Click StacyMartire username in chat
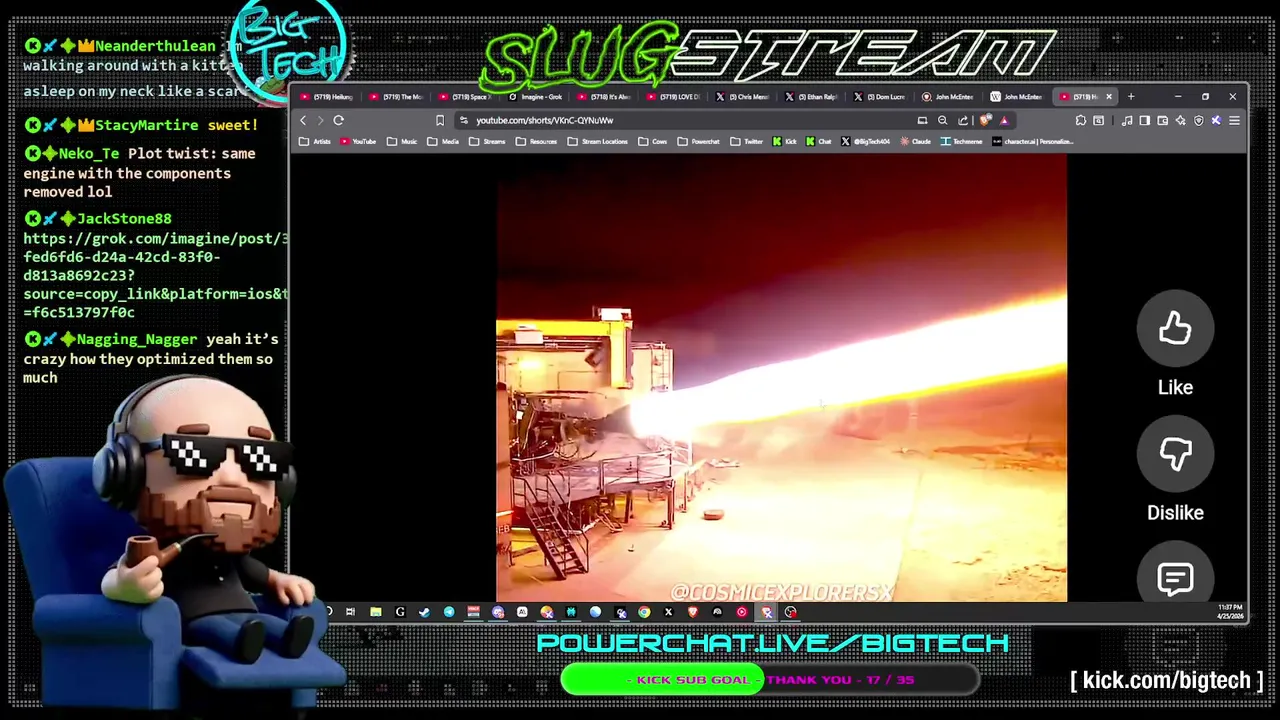This screenshot has width=1280, height=720. 148,125
